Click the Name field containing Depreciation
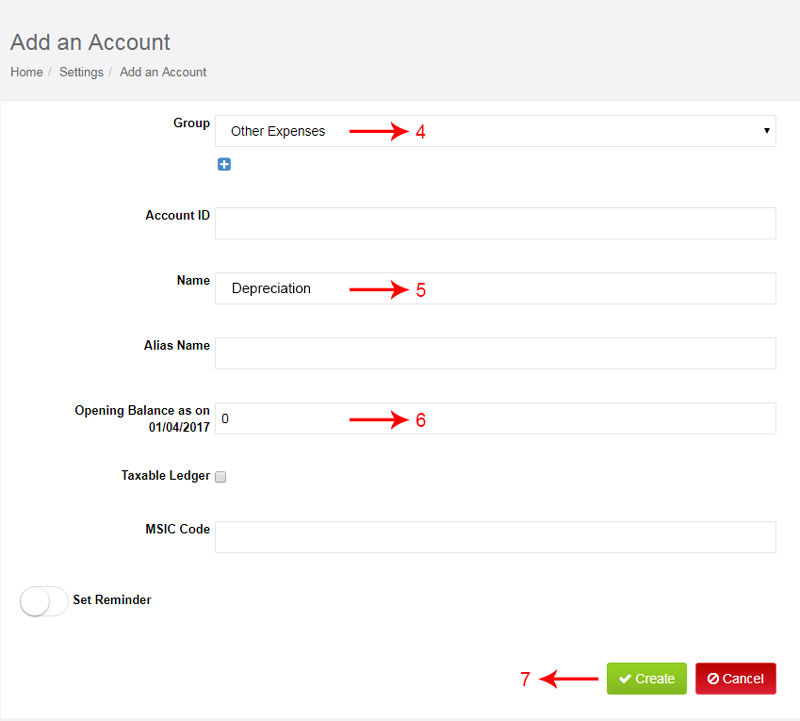Image resolution: width=800 pixels, height=721 pixels. [495, 288]
